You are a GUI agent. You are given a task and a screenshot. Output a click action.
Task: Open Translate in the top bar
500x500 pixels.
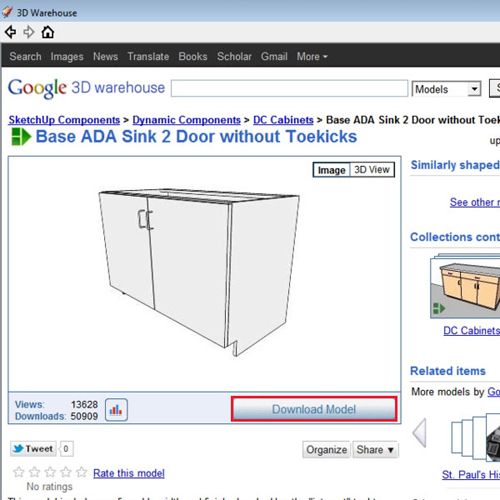pyautogui.click(x=148, y=56)
